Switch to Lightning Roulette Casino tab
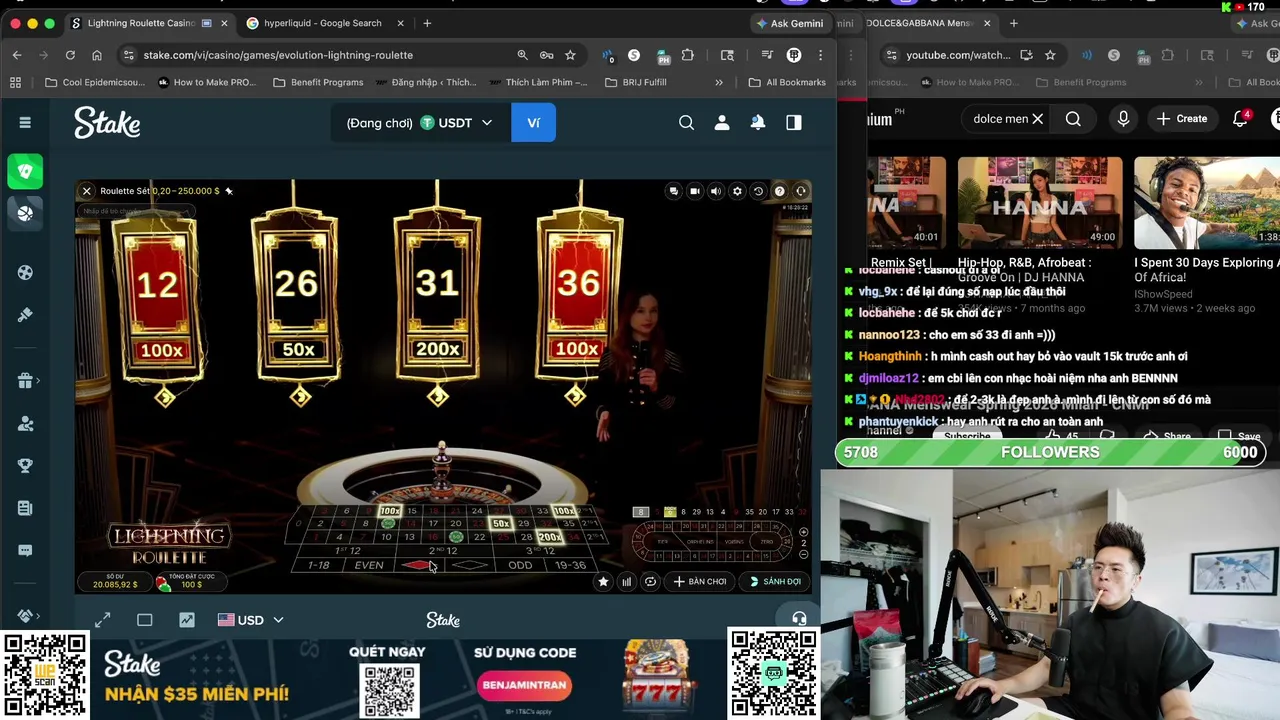 pyautogui.click(x=150, y=23)
